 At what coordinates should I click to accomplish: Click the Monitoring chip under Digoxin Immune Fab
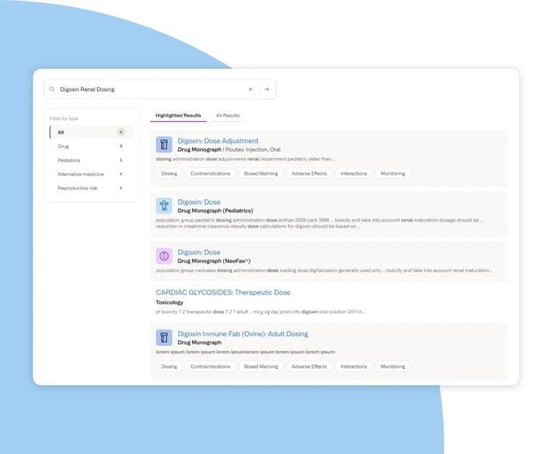click(393, 366)
